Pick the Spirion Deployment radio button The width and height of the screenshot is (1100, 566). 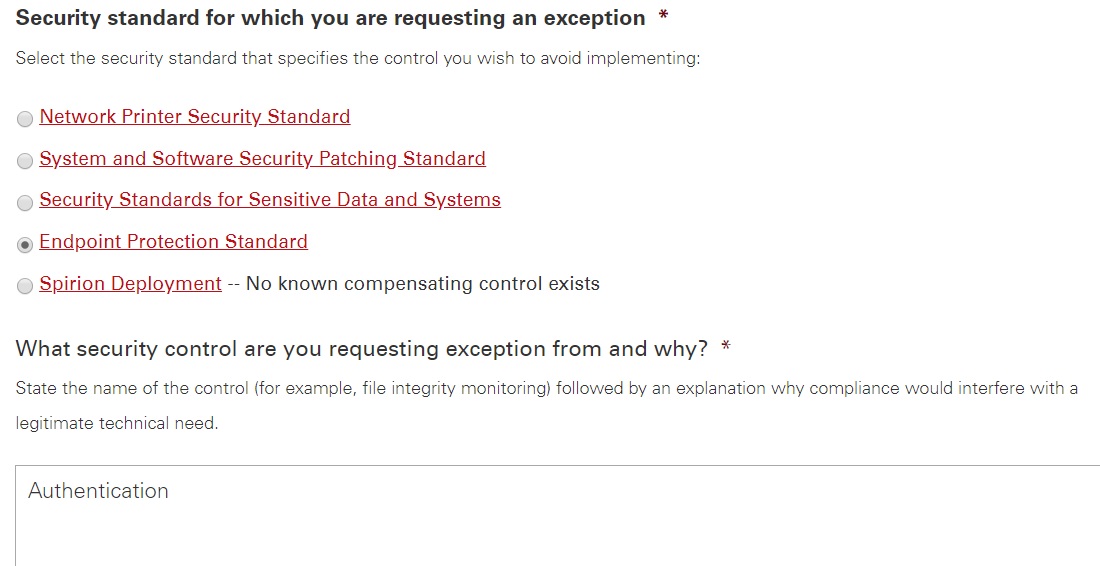pyautogui.click(x=25, y=287)
